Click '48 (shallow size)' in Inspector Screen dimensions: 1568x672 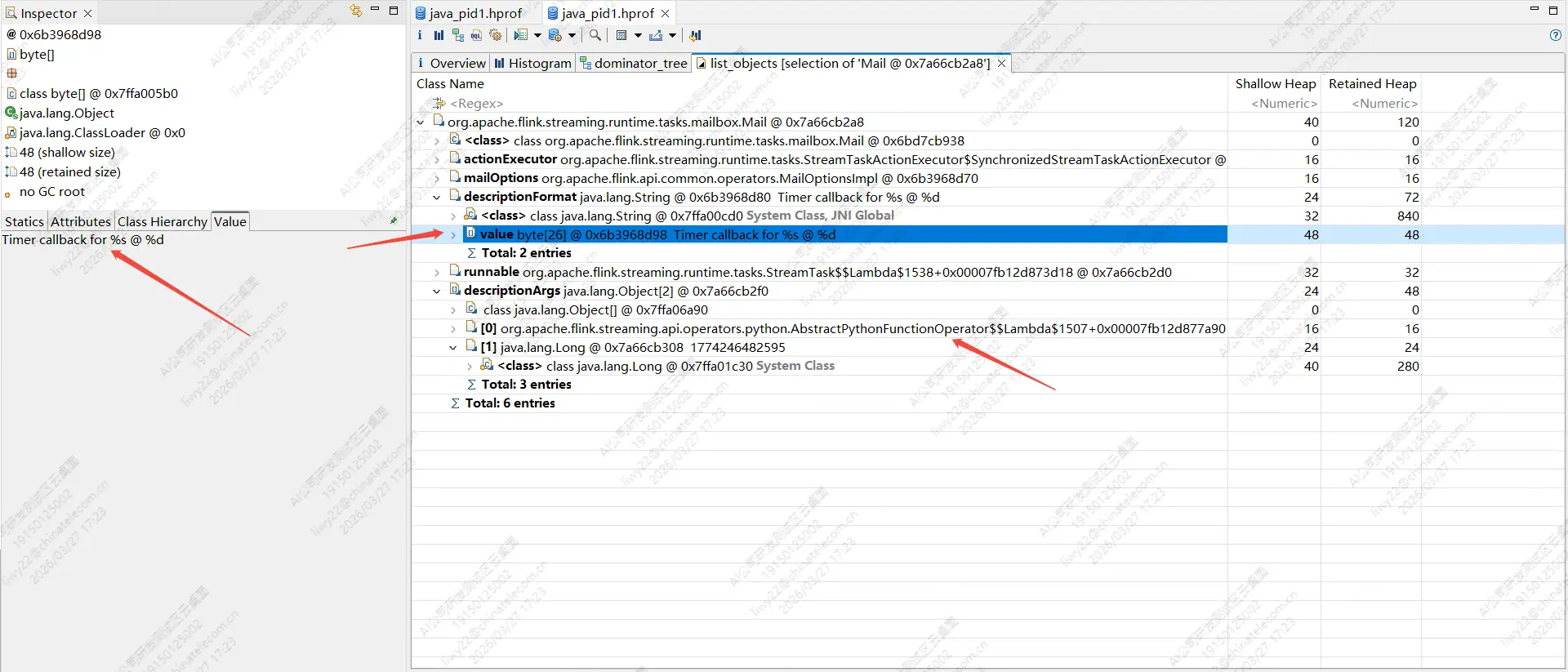pos(67,153)
